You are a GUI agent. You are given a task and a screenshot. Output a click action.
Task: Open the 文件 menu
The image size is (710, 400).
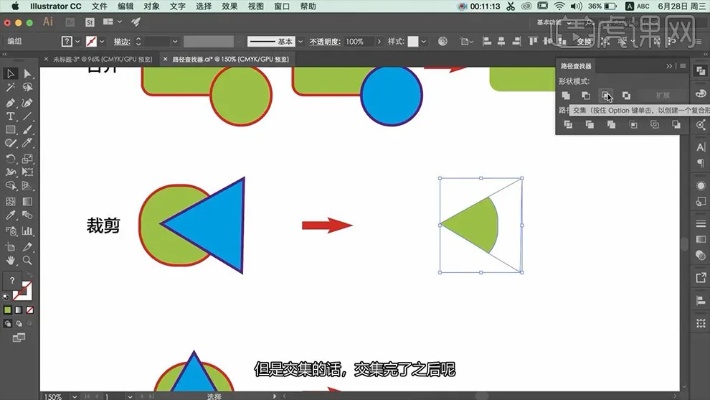(x=99, y=6)
